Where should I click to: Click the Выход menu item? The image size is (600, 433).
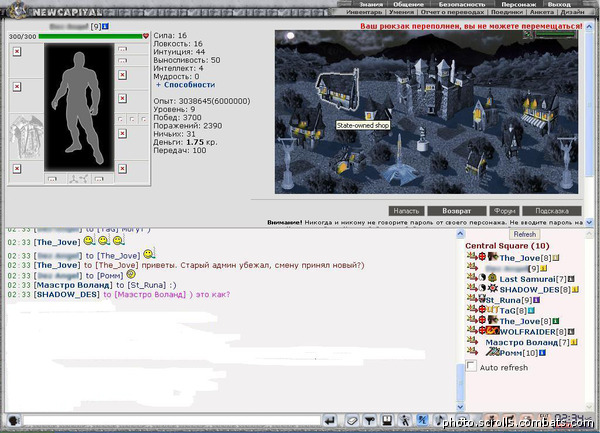coord(559,5)
